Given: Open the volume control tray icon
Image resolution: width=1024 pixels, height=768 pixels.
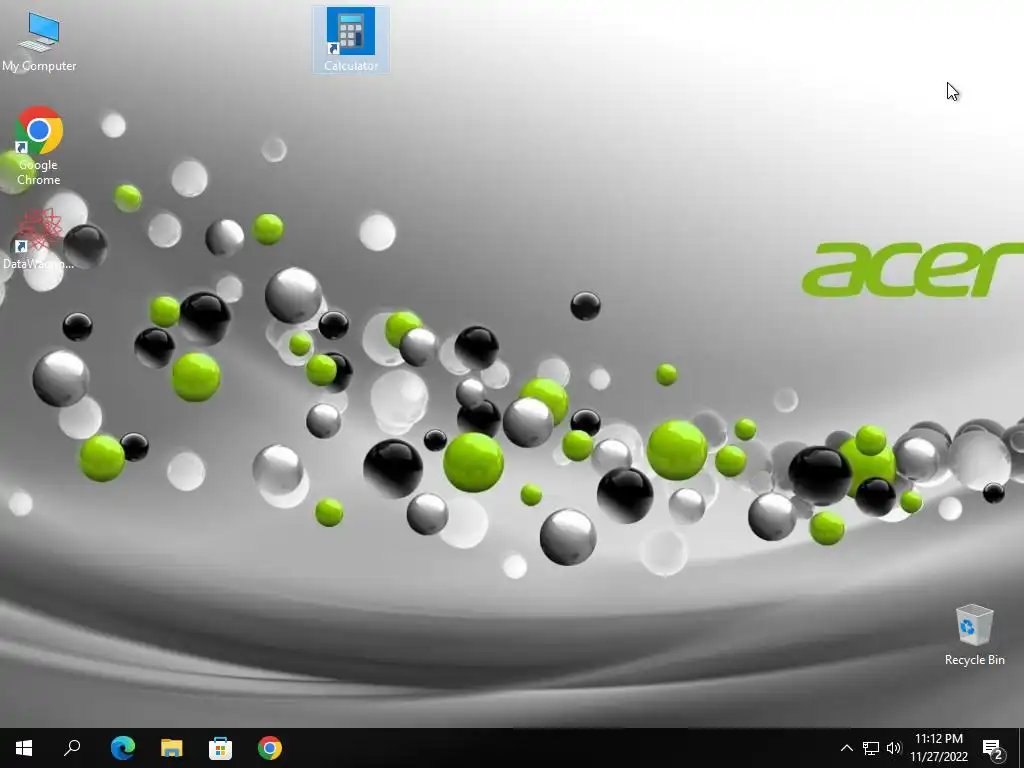Looking at the screenshot, I should (x=893, y=748).
